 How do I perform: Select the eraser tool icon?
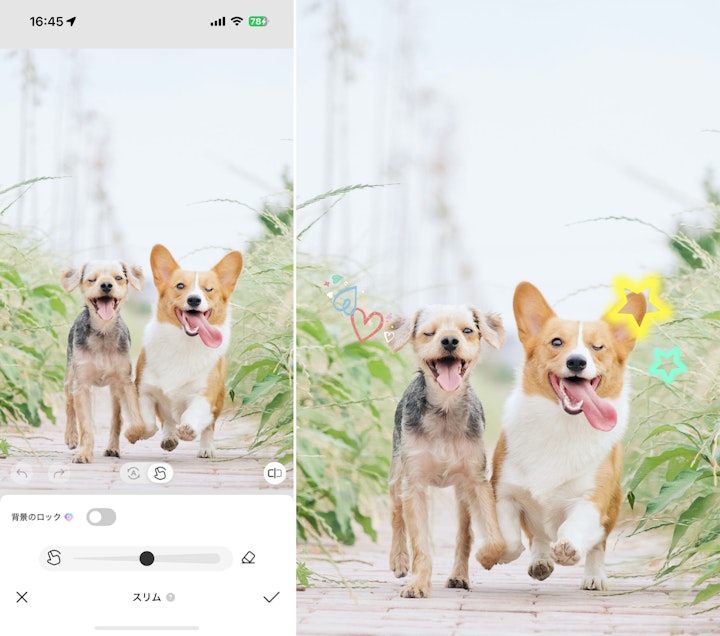(248, 558)
